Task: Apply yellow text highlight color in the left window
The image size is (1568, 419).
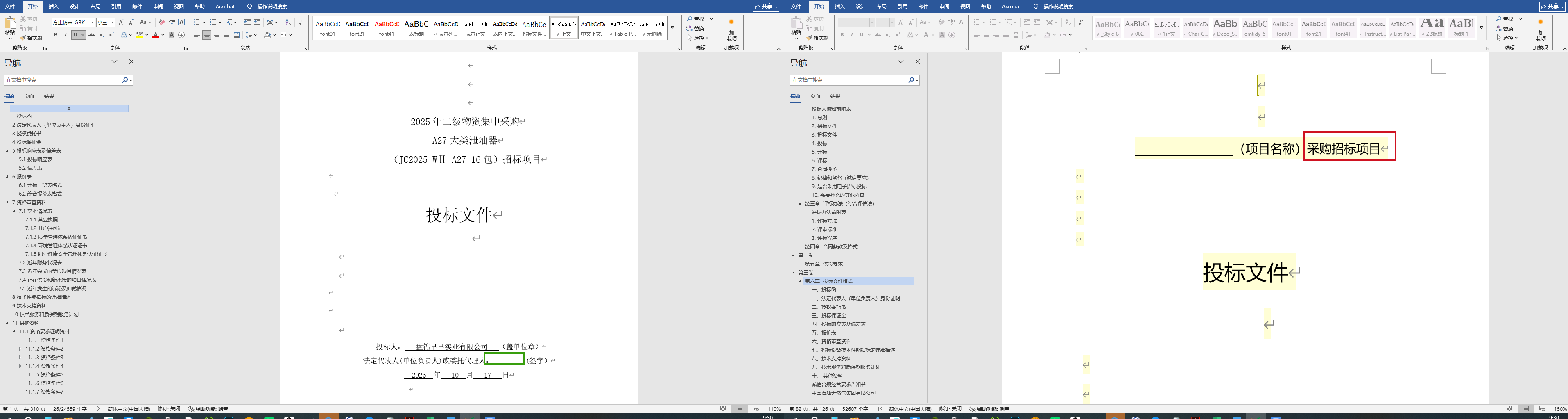Action: [139, 35]
